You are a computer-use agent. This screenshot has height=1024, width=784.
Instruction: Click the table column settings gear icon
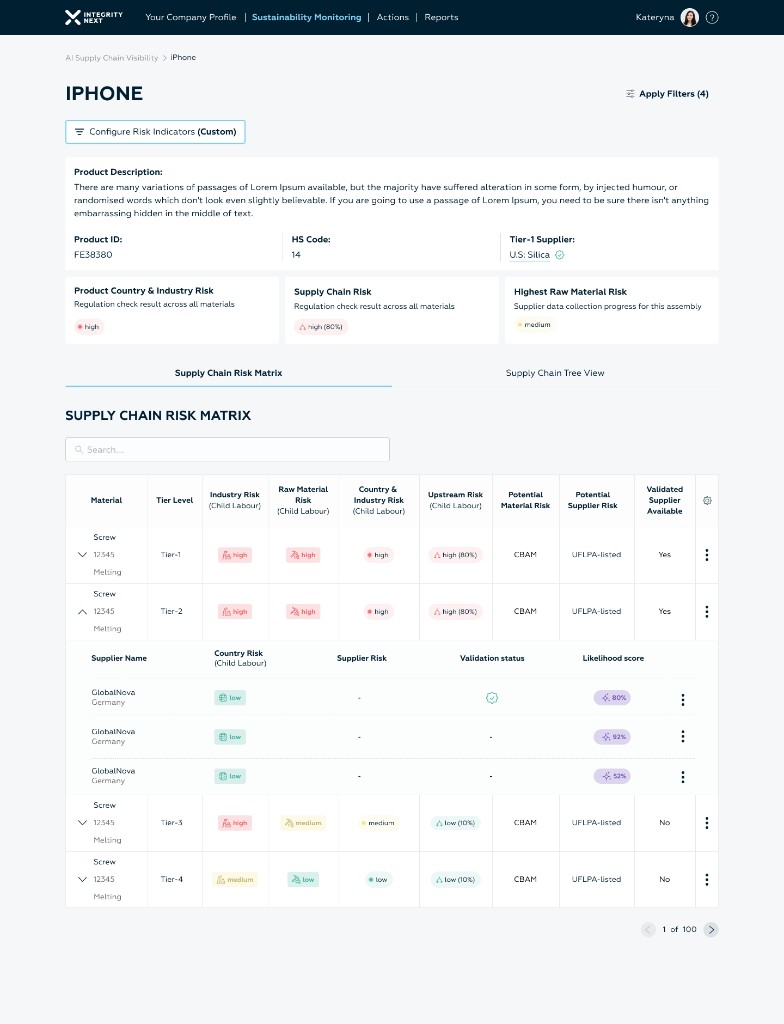707,500
